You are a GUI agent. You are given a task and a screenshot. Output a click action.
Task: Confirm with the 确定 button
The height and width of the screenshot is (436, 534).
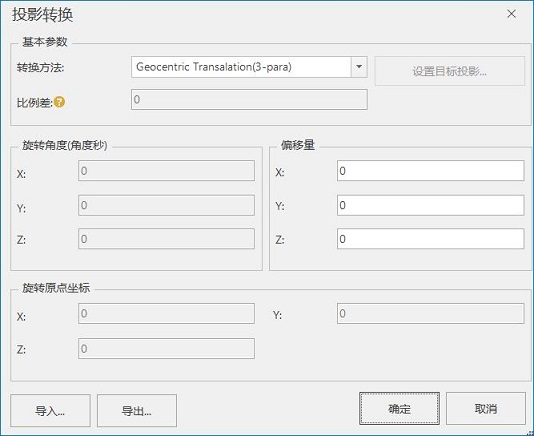click(399, 408)
